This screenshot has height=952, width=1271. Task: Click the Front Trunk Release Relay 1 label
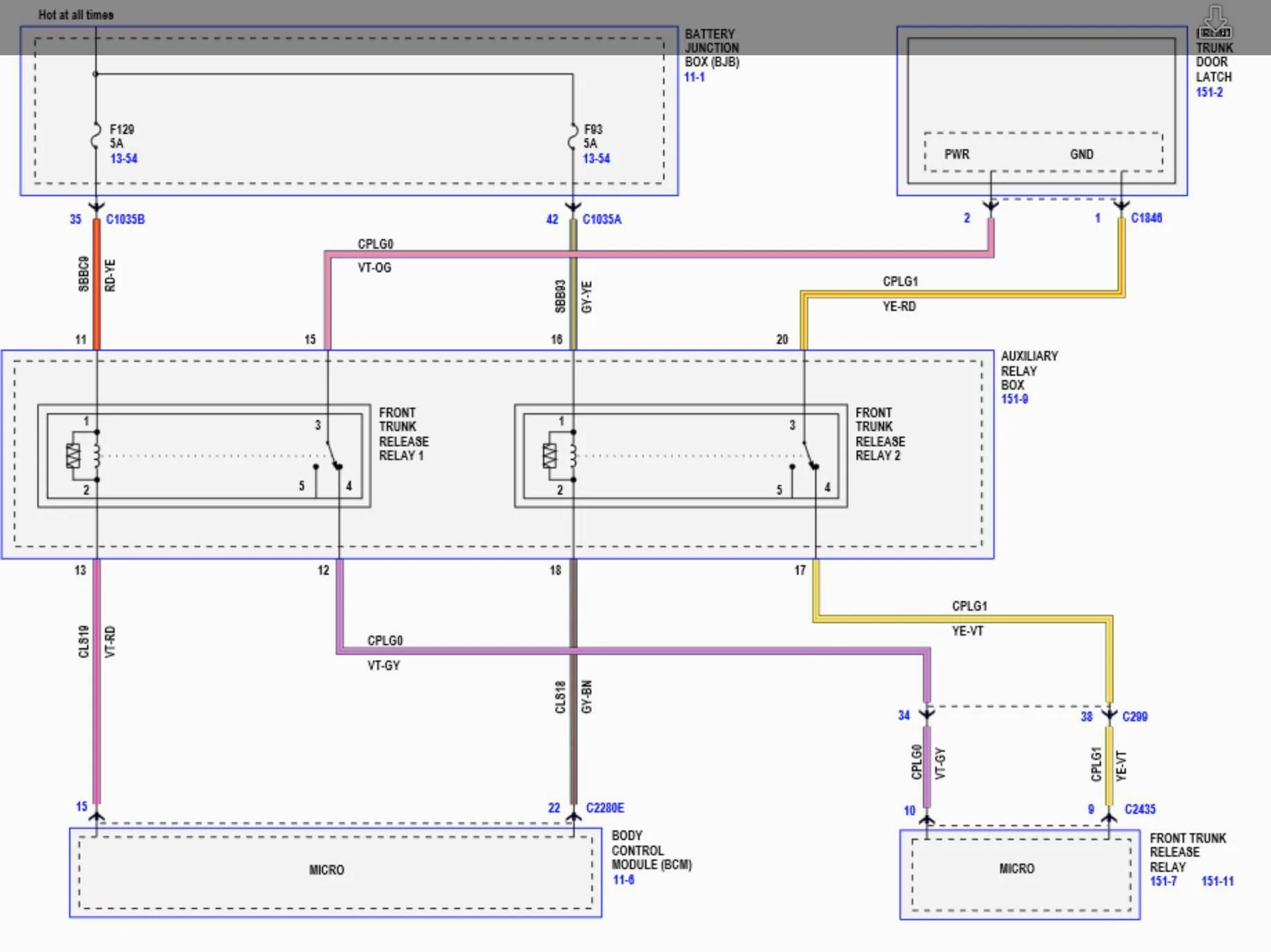pyautogui.click(x=403, y=434)
